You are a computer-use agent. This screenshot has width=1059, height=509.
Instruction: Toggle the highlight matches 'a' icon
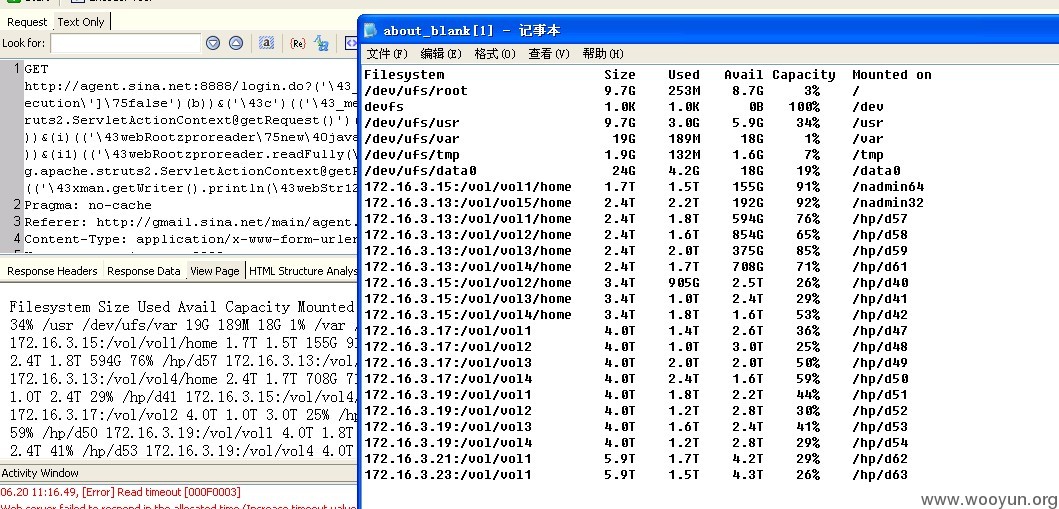(x=267, y=43)
